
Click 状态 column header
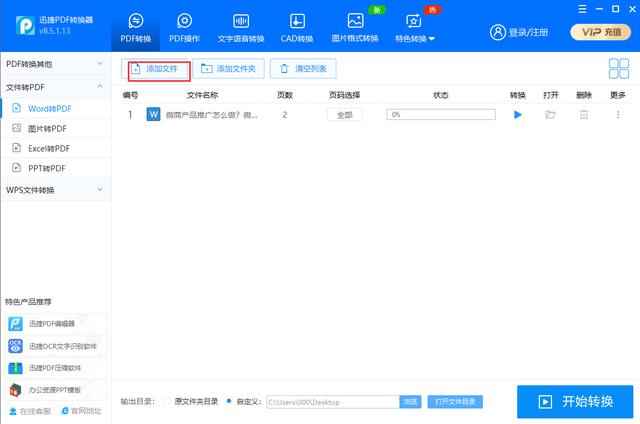441,95
